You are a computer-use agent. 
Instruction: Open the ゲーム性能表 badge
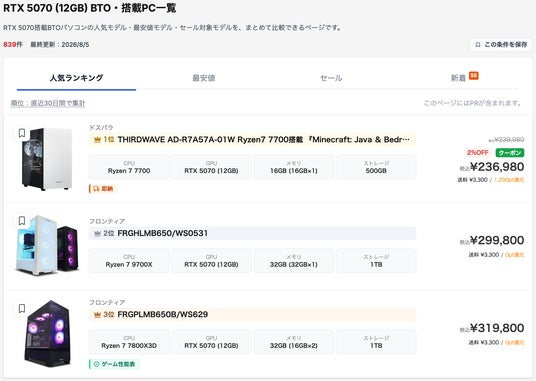click(x=114, y=364)
